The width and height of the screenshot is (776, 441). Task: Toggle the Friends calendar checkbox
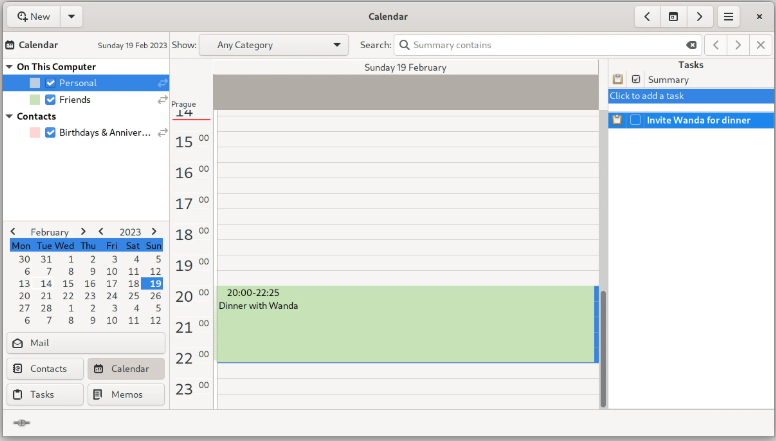(51, 100)
